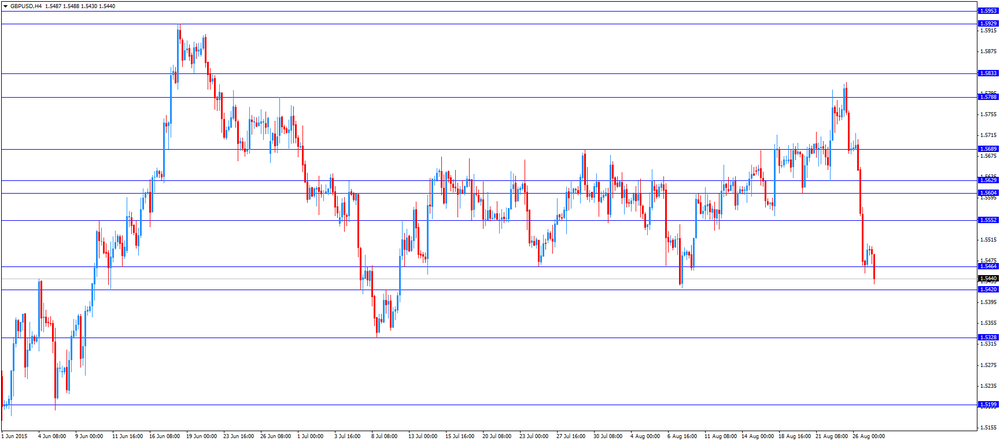Viewport: 1000px width, 441px height.
Task: Click the 23 Jun 16:00 time label
Action: [239, 437]
